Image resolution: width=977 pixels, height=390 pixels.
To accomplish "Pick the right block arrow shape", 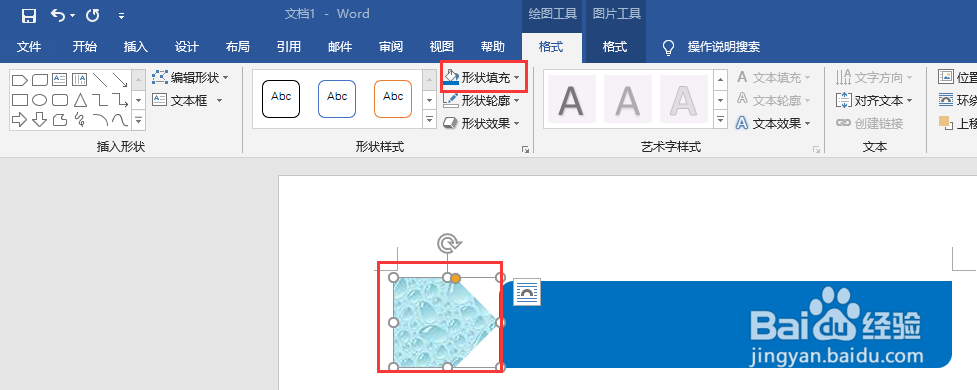I will [20, 120].
